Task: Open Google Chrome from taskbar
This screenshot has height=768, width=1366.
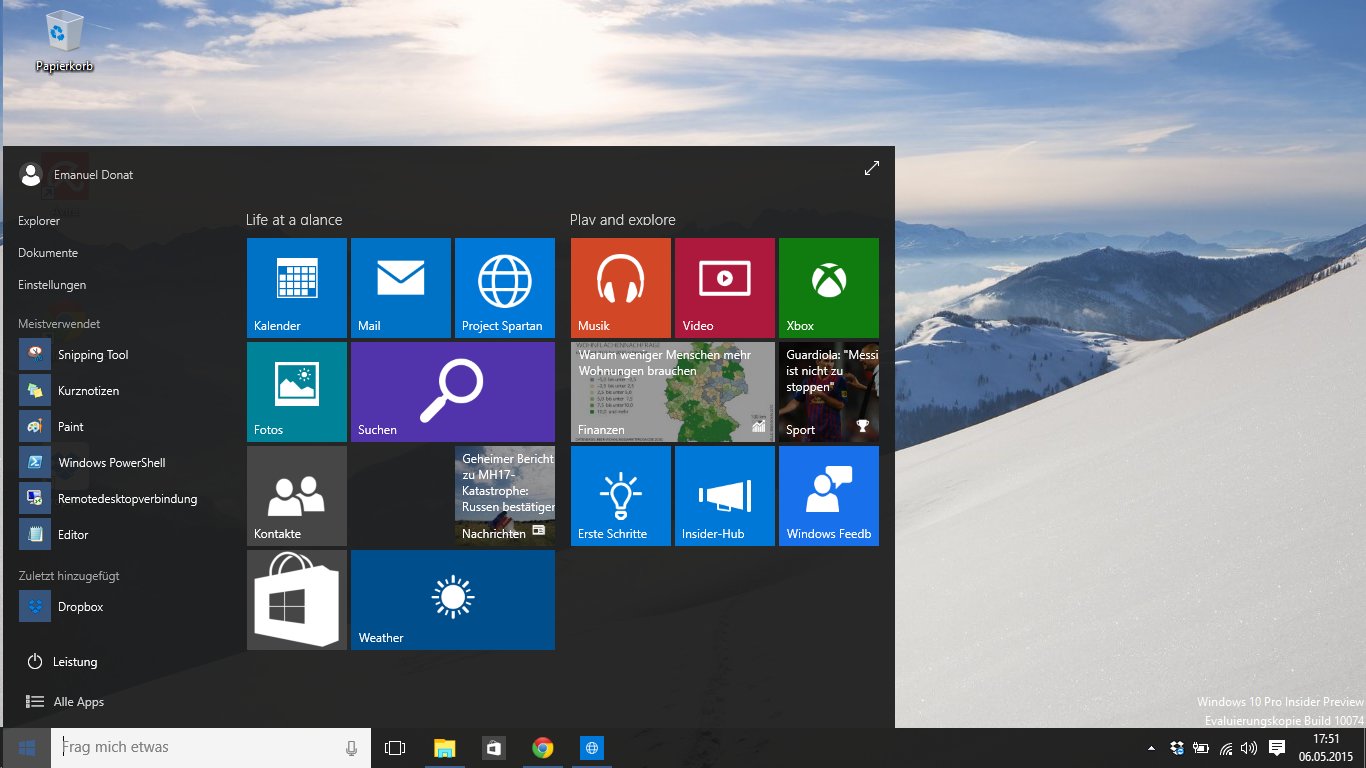Action: [542, 748]
